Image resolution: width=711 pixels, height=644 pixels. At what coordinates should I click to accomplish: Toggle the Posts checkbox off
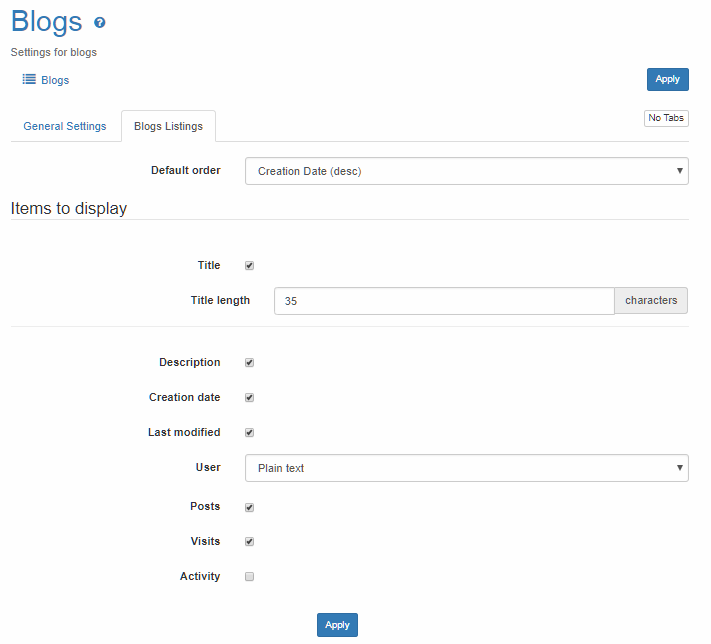tap(250, 507)
